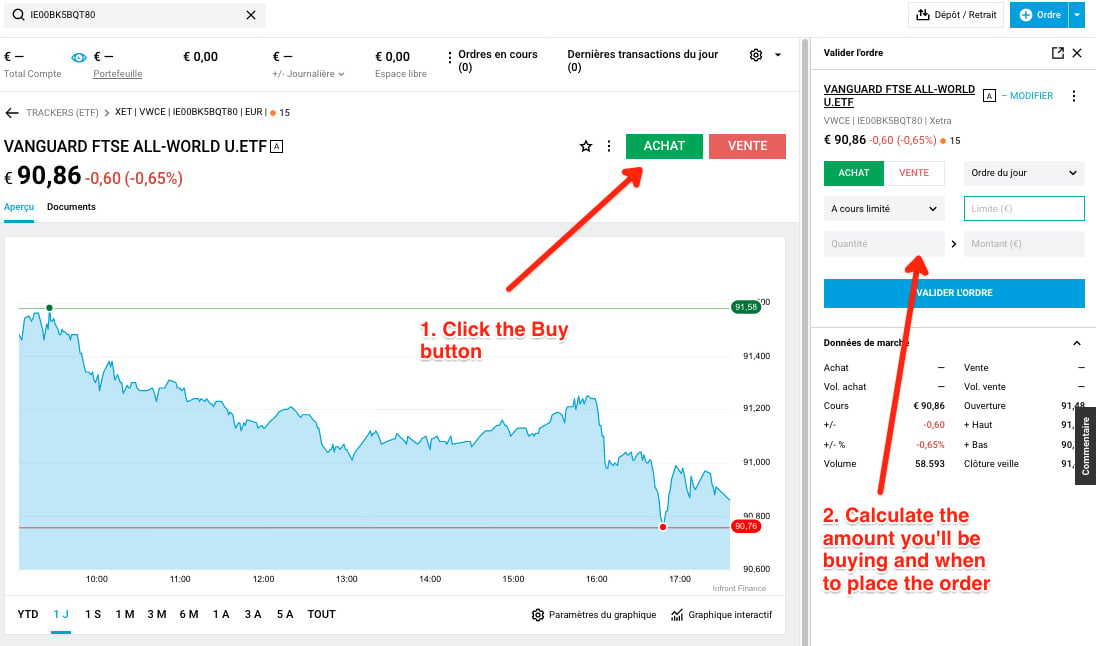This screenshot has height=646, width=1096.
Task: Pop out the order panel in new window
Action: (1058, 53)
